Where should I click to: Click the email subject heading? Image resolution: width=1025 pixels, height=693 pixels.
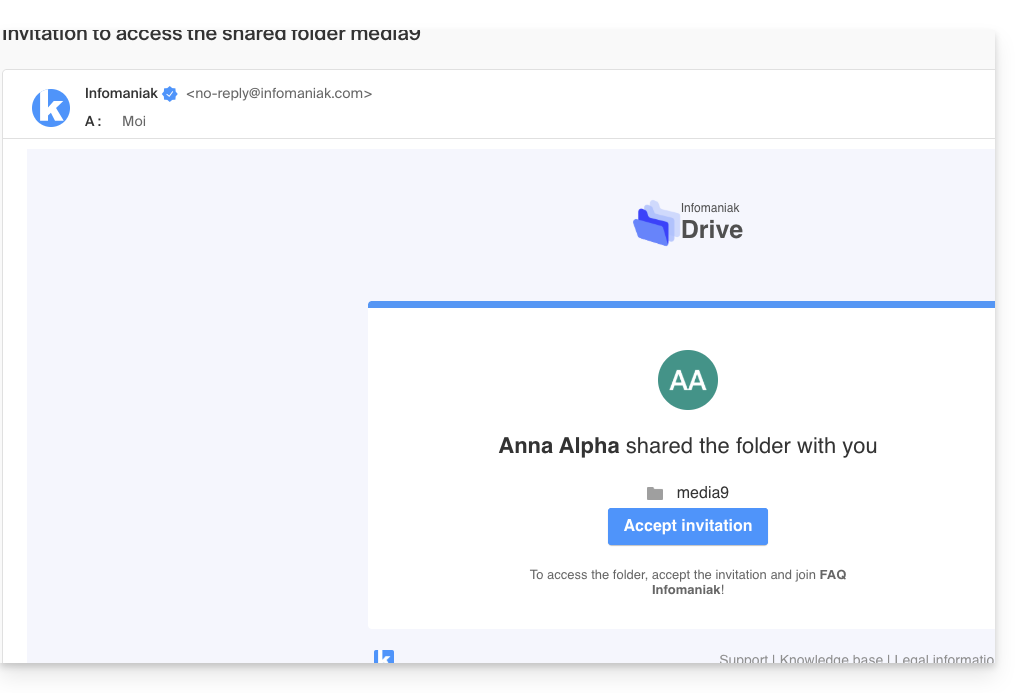[211, 35]
